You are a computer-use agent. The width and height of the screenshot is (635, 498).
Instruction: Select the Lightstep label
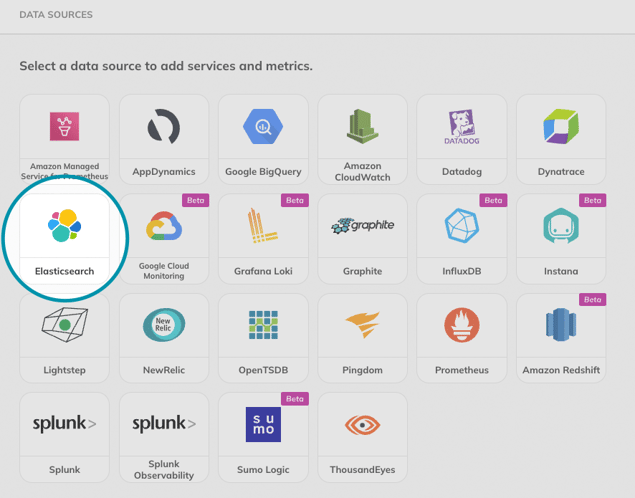coord(64,370)
